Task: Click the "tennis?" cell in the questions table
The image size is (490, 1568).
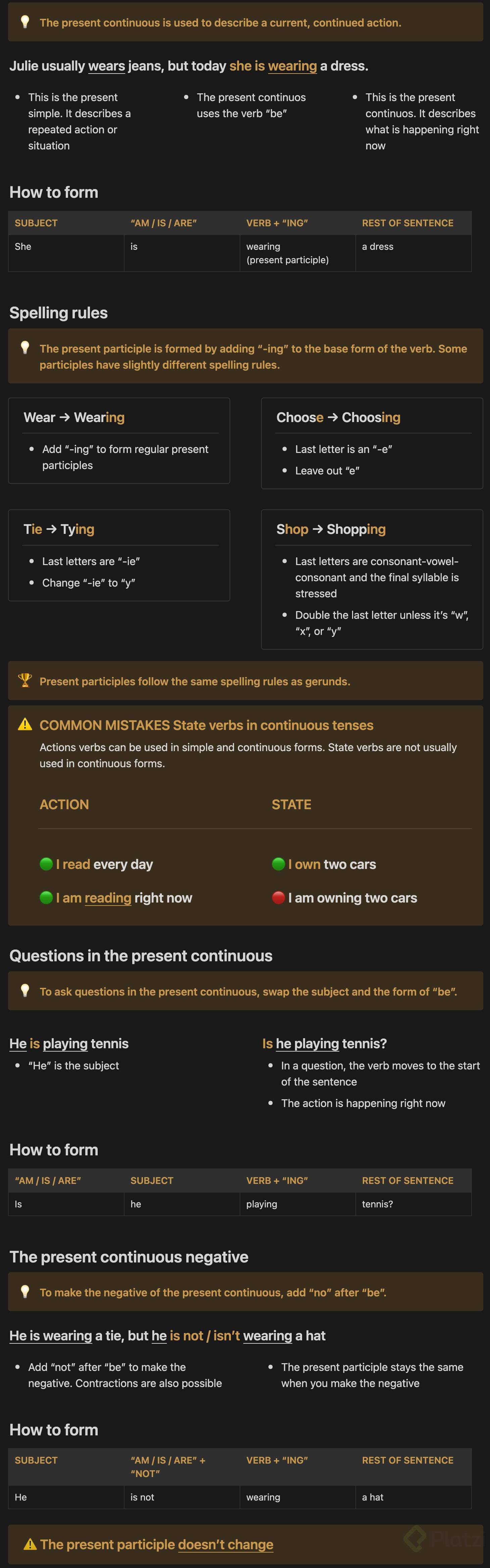Action: (377, 1203)
